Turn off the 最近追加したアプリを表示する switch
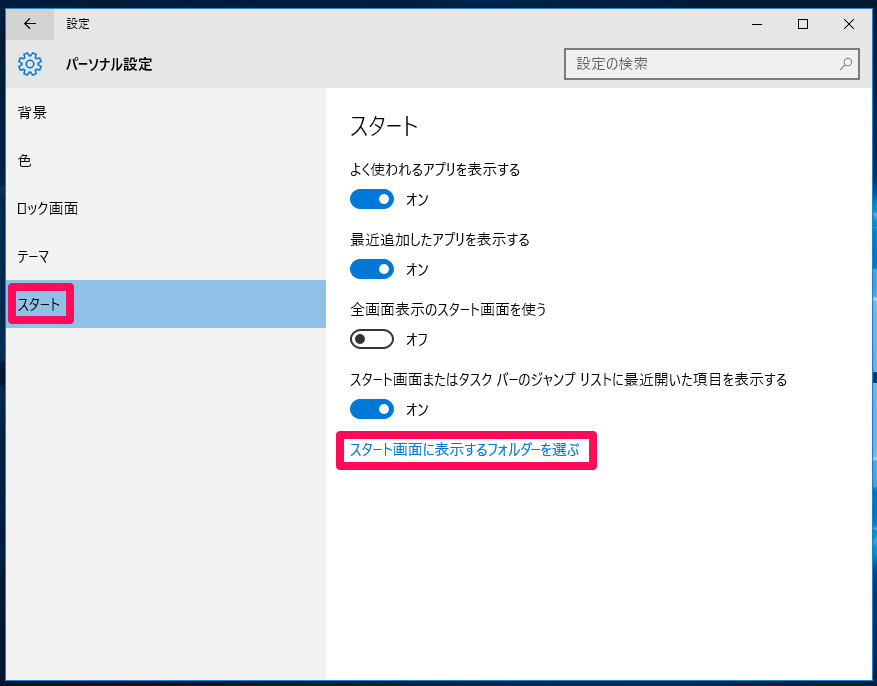This screenshot has height=686, width=877. 372,269
